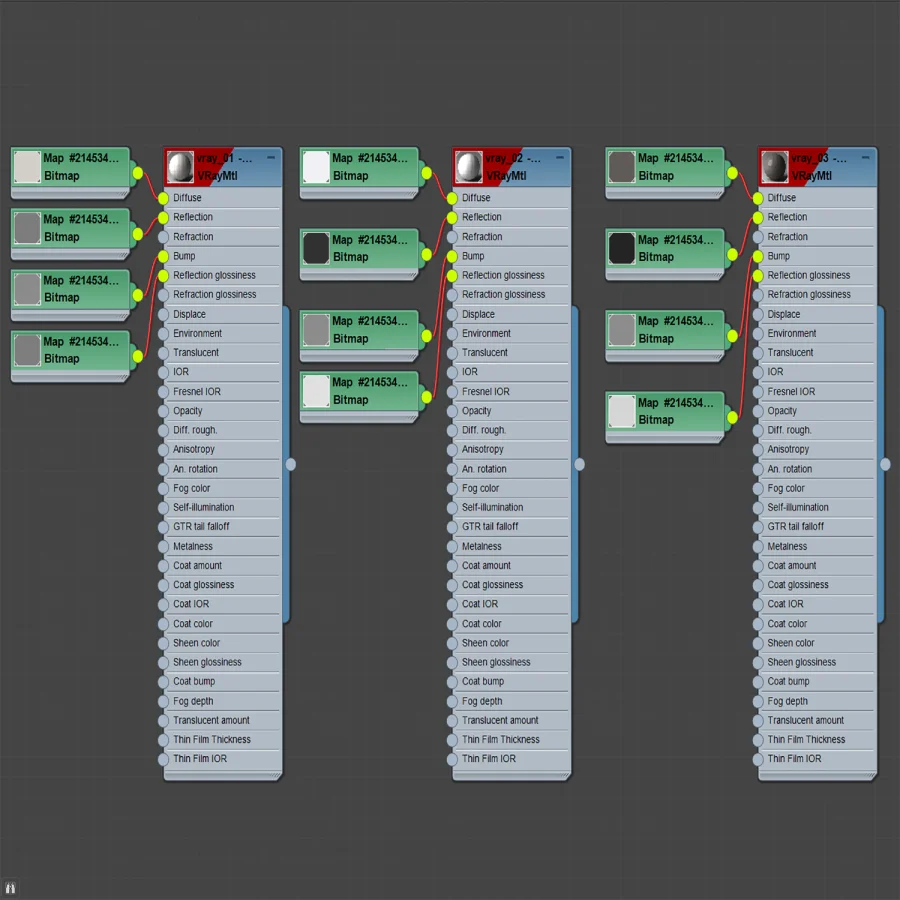Image resolution: width=900 pixels, height=900 pixels.
Task: Click the Thin Film Thickness socket on vray_03
Action: coord(758,740)
